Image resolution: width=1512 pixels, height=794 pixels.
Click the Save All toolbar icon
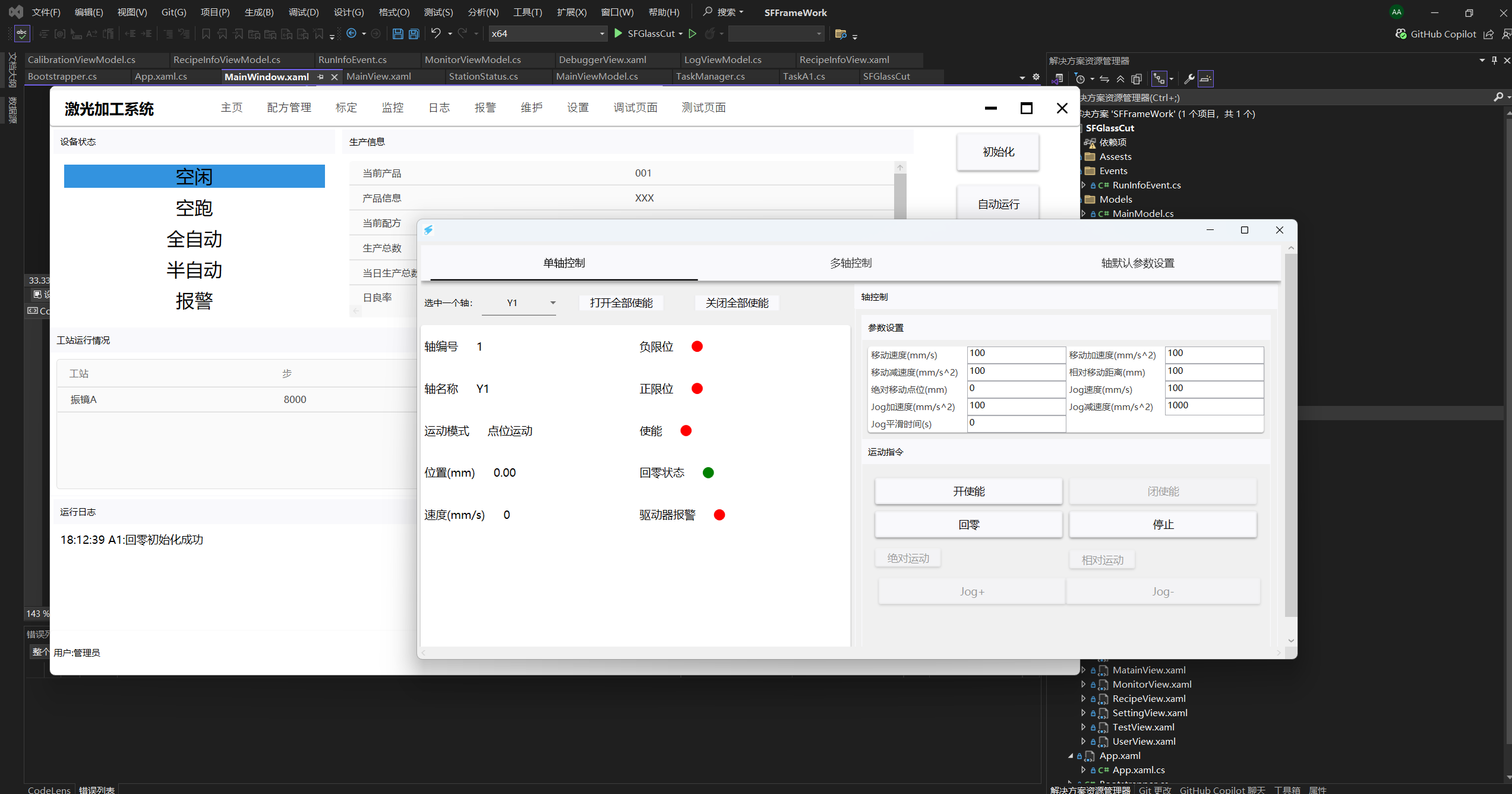414,34
